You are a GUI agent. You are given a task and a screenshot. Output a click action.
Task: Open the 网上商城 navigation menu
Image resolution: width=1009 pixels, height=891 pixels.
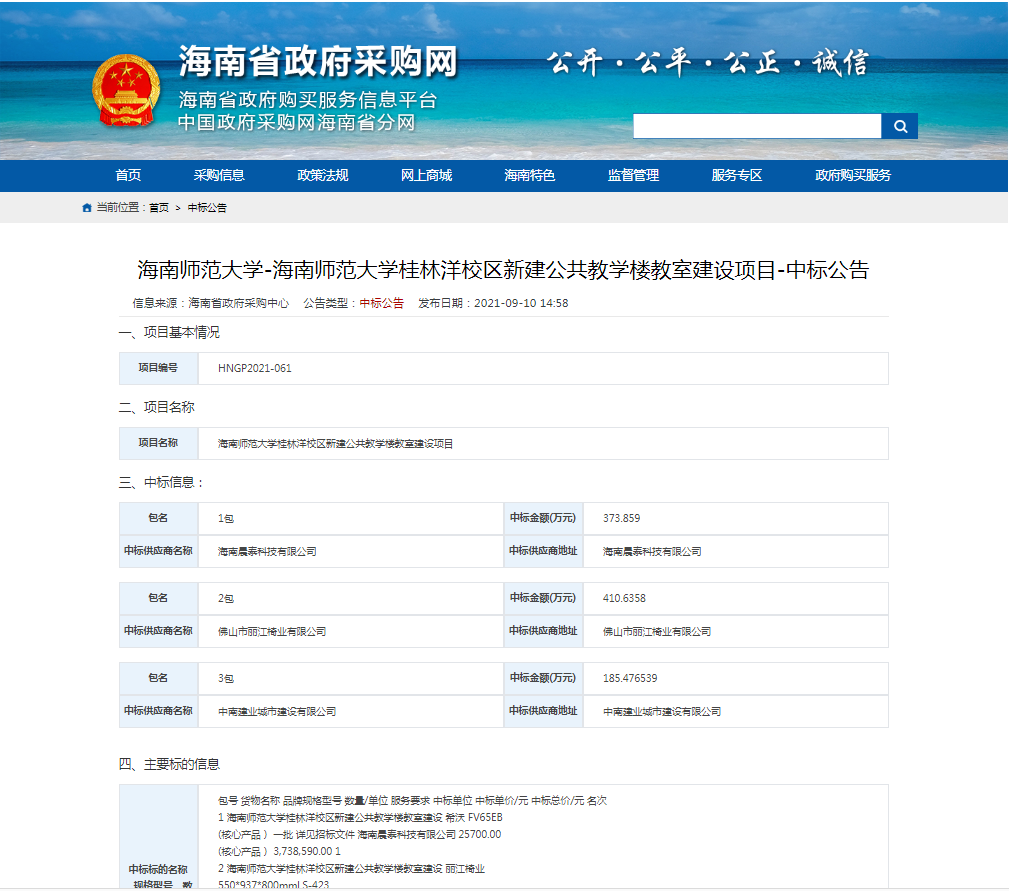[x=426, y=176]
